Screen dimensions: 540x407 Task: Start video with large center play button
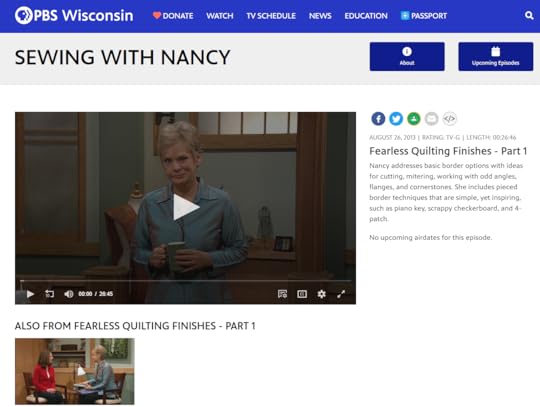point(186,207)
